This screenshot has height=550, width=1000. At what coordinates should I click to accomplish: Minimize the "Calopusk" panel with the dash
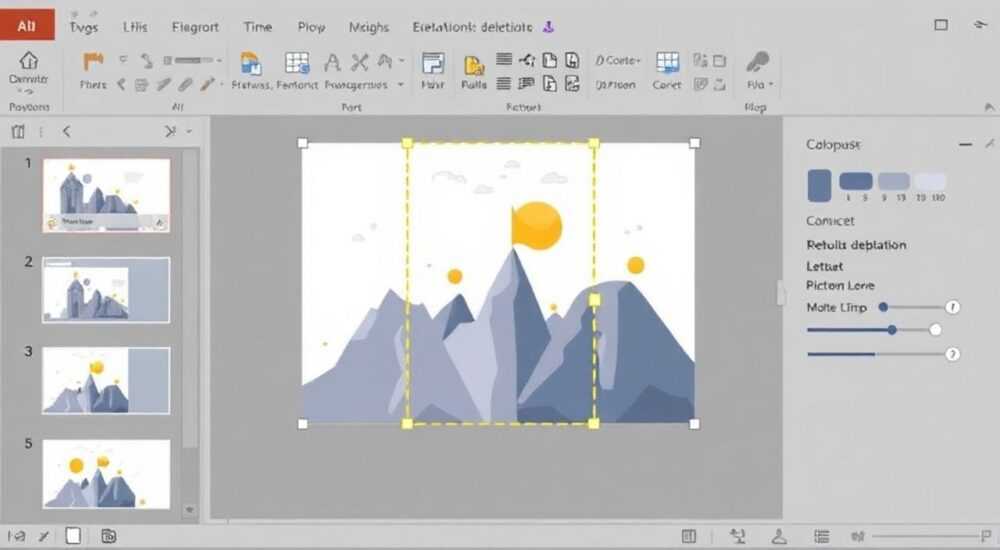tap(966, 145)
